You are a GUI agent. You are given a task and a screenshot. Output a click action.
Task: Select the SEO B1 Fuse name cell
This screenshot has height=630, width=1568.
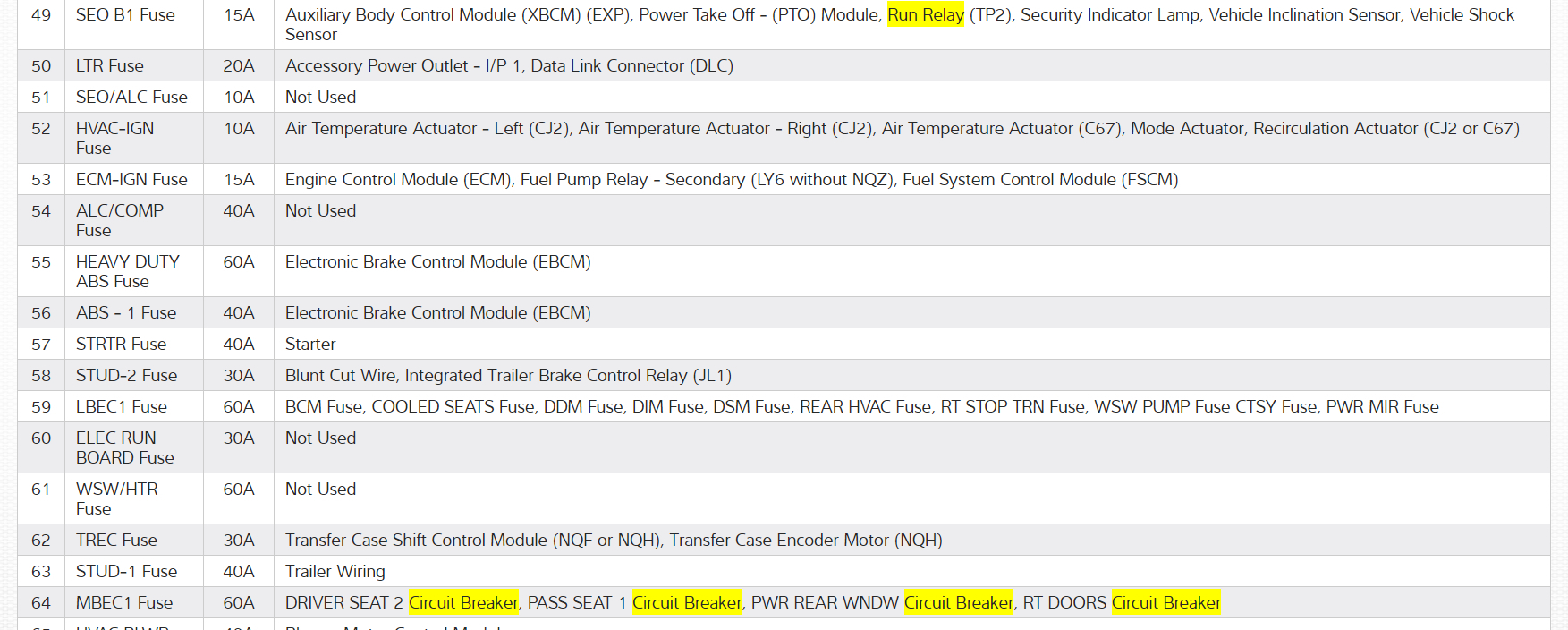click(125, 15)
